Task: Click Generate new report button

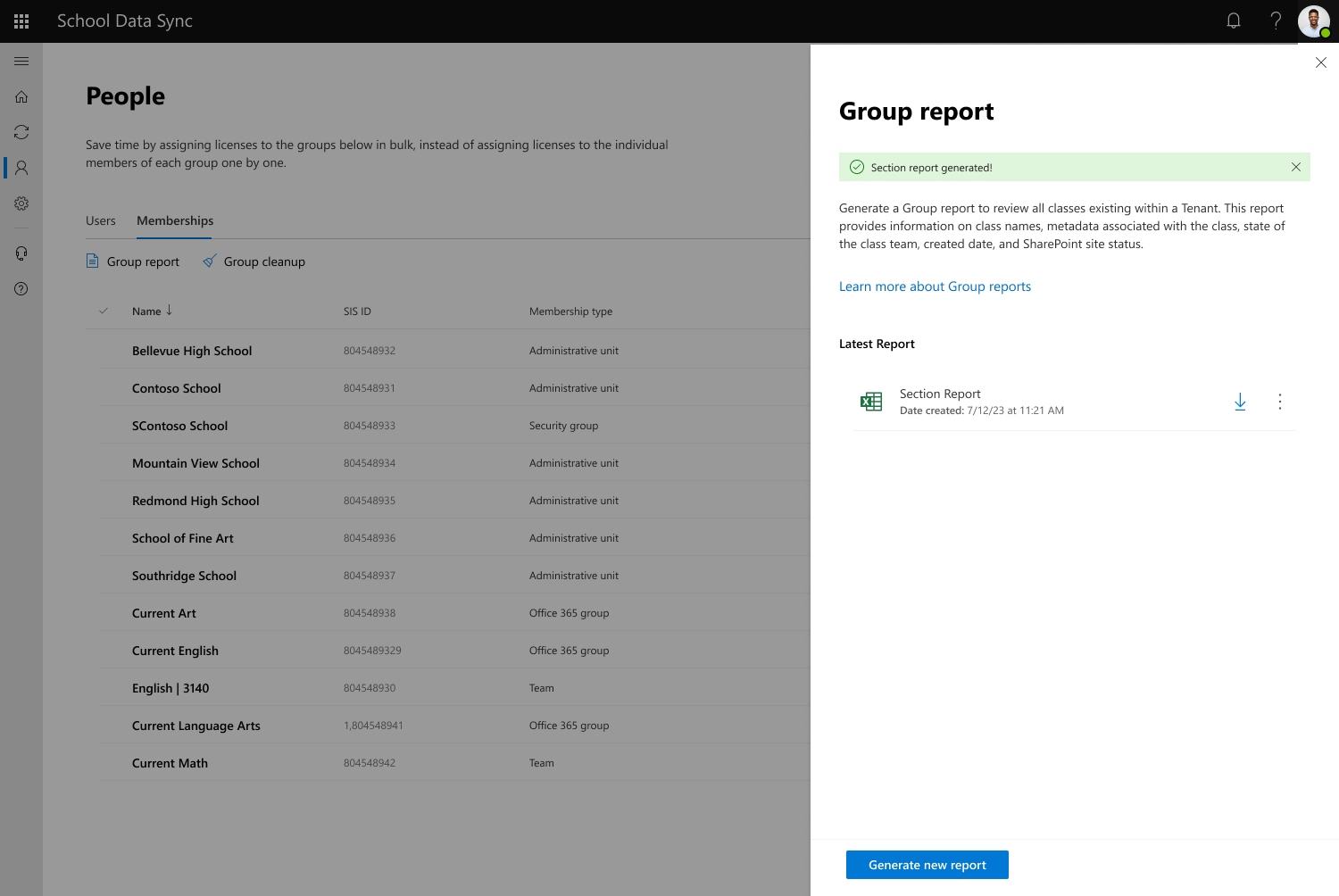Action: coord(927,865)
